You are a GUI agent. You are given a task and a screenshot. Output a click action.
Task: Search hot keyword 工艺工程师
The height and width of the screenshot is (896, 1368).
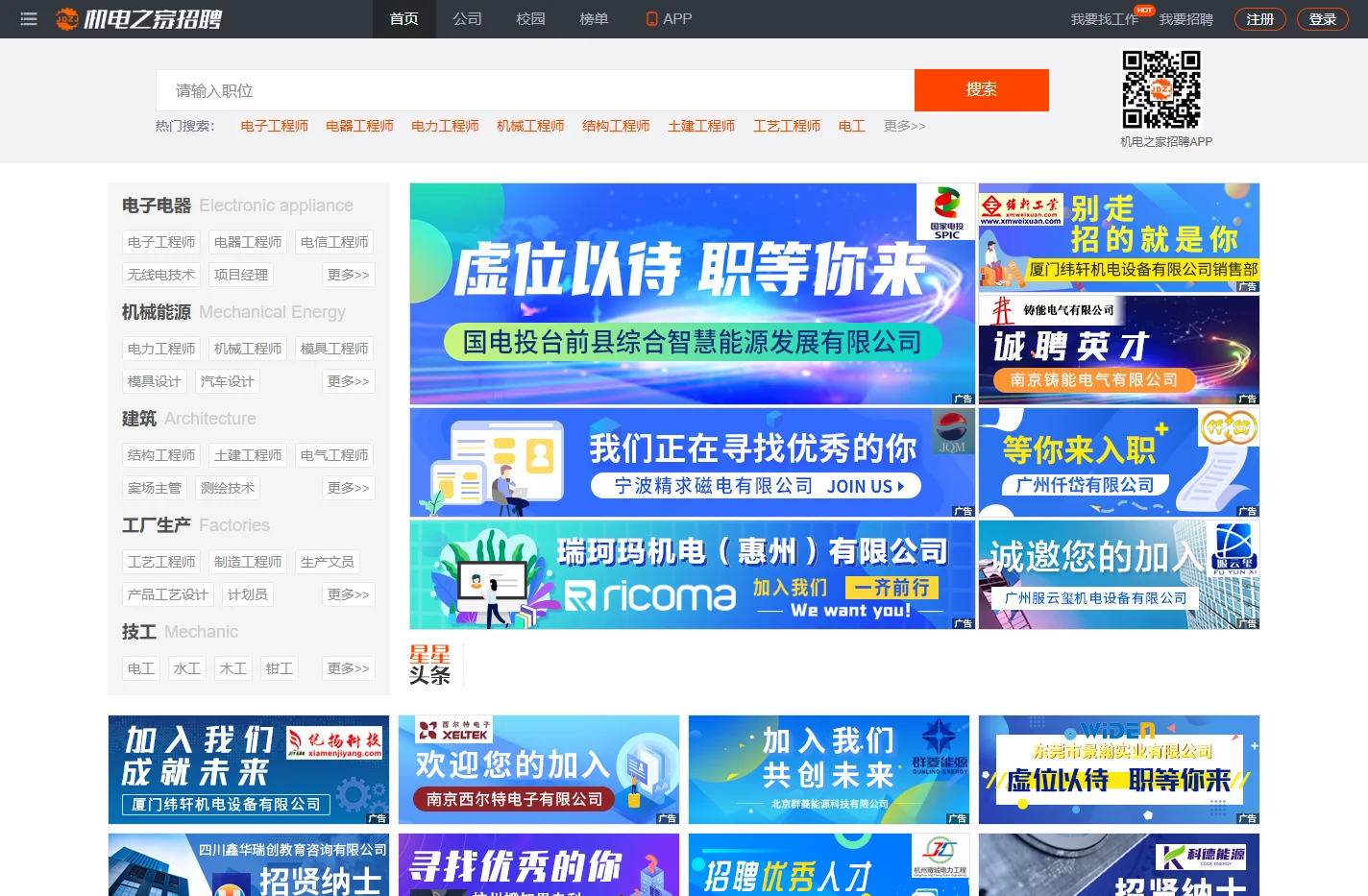[788, 126]
